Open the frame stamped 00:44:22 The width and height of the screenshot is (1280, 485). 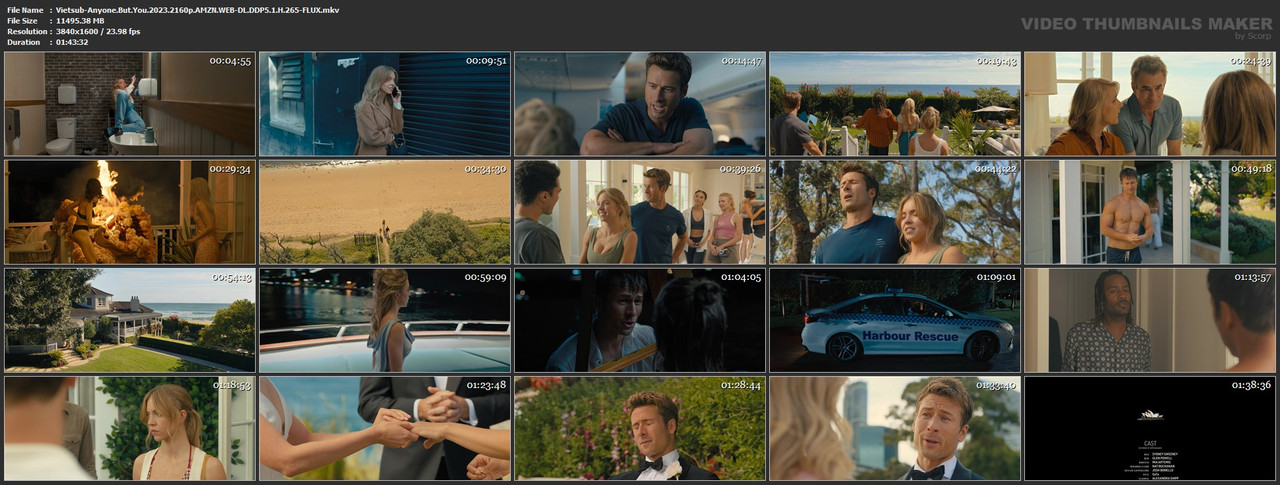tap(895, 212)
